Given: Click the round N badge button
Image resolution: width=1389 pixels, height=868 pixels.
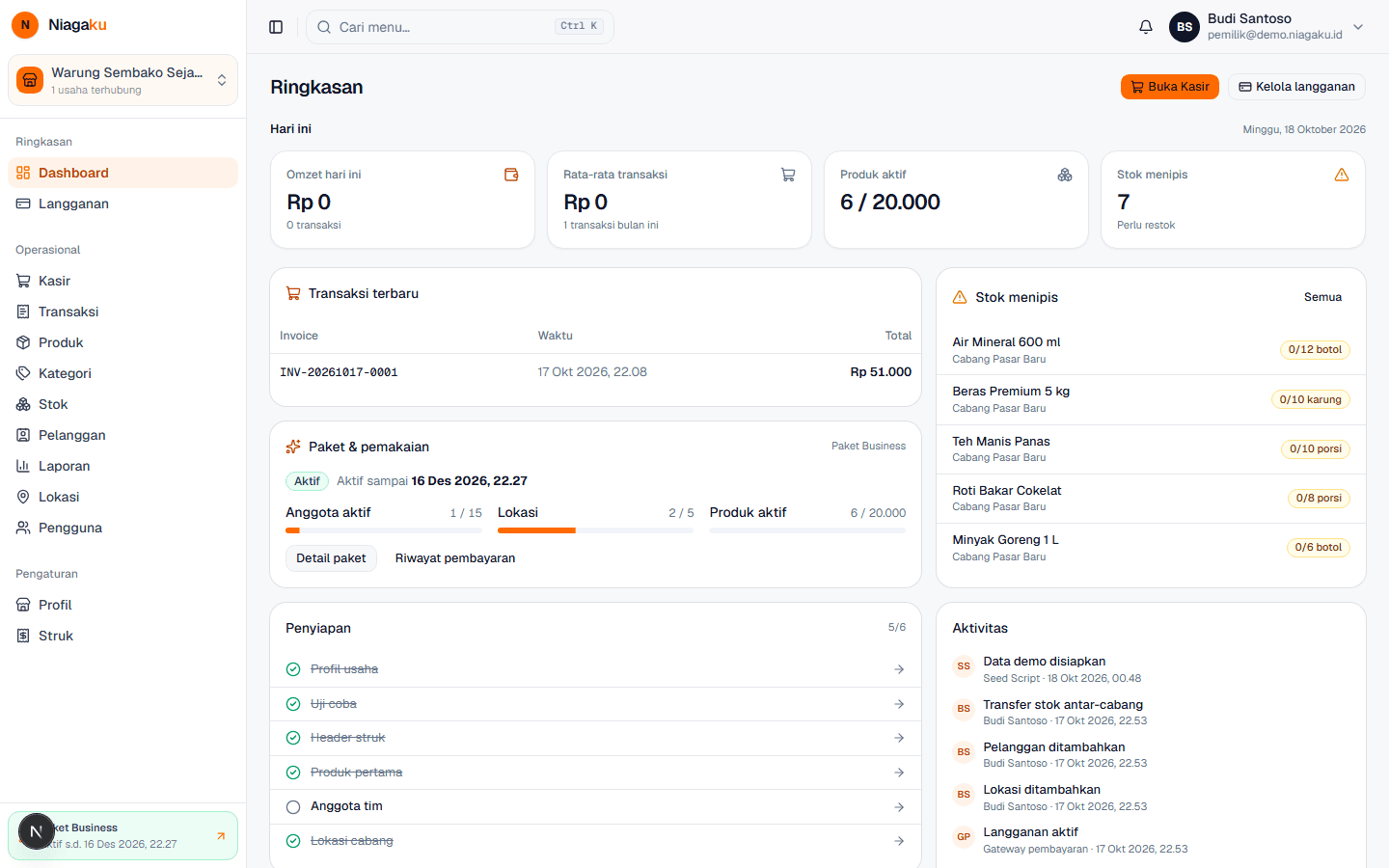Looking at the screenshot, I should click(x=37, y=831).
